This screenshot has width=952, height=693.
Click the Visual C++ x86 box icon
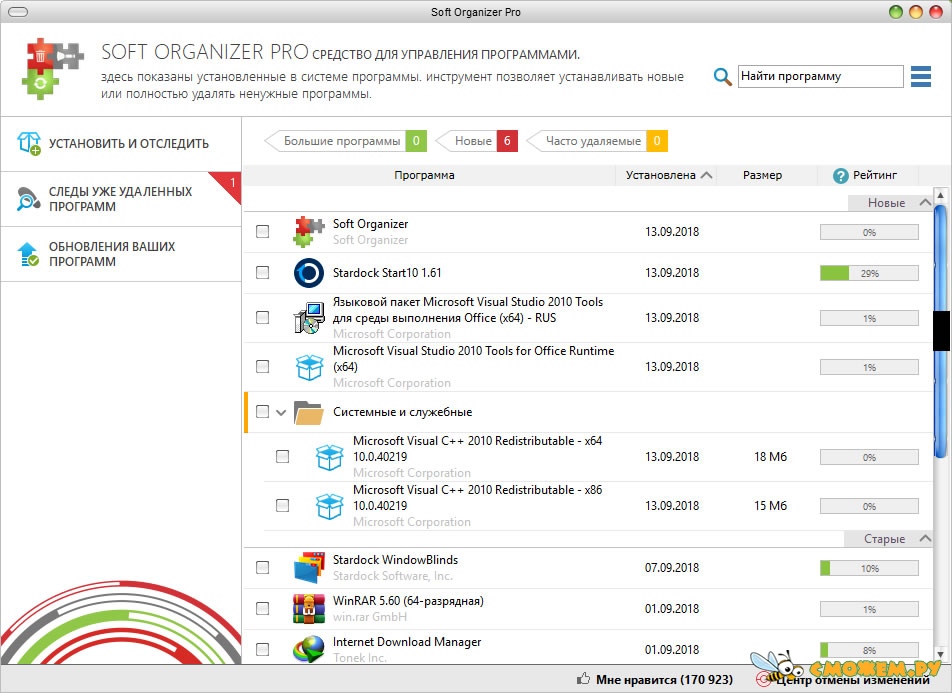click(x=329, y=506)
